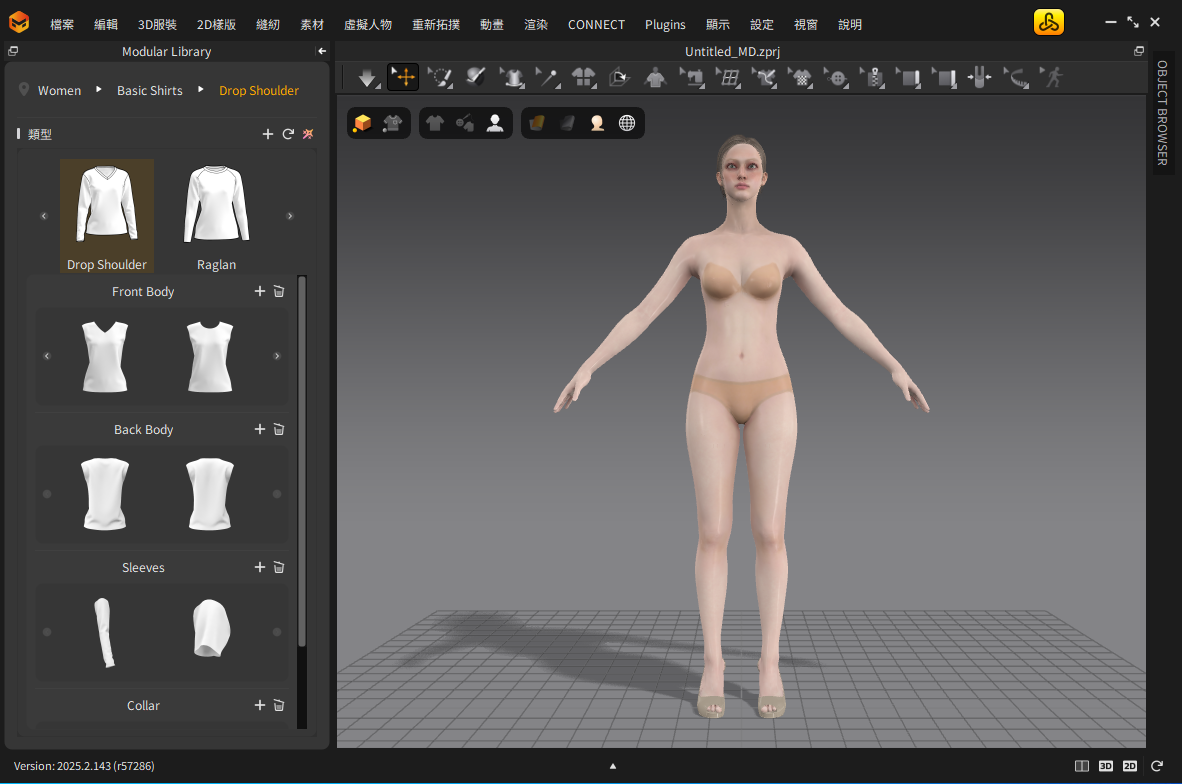Show next garment type with right arrow

pyautogui.click(x=290, y=215)
